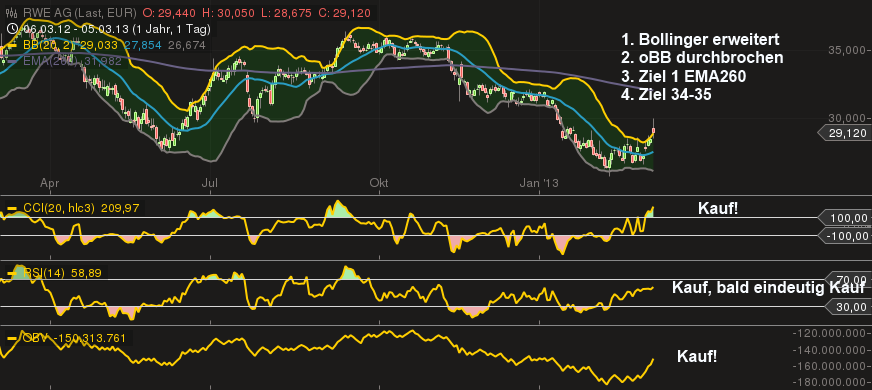Click the -120.000.000 OBV axis label
Viewport: 872px width, 390px height.
830,333
